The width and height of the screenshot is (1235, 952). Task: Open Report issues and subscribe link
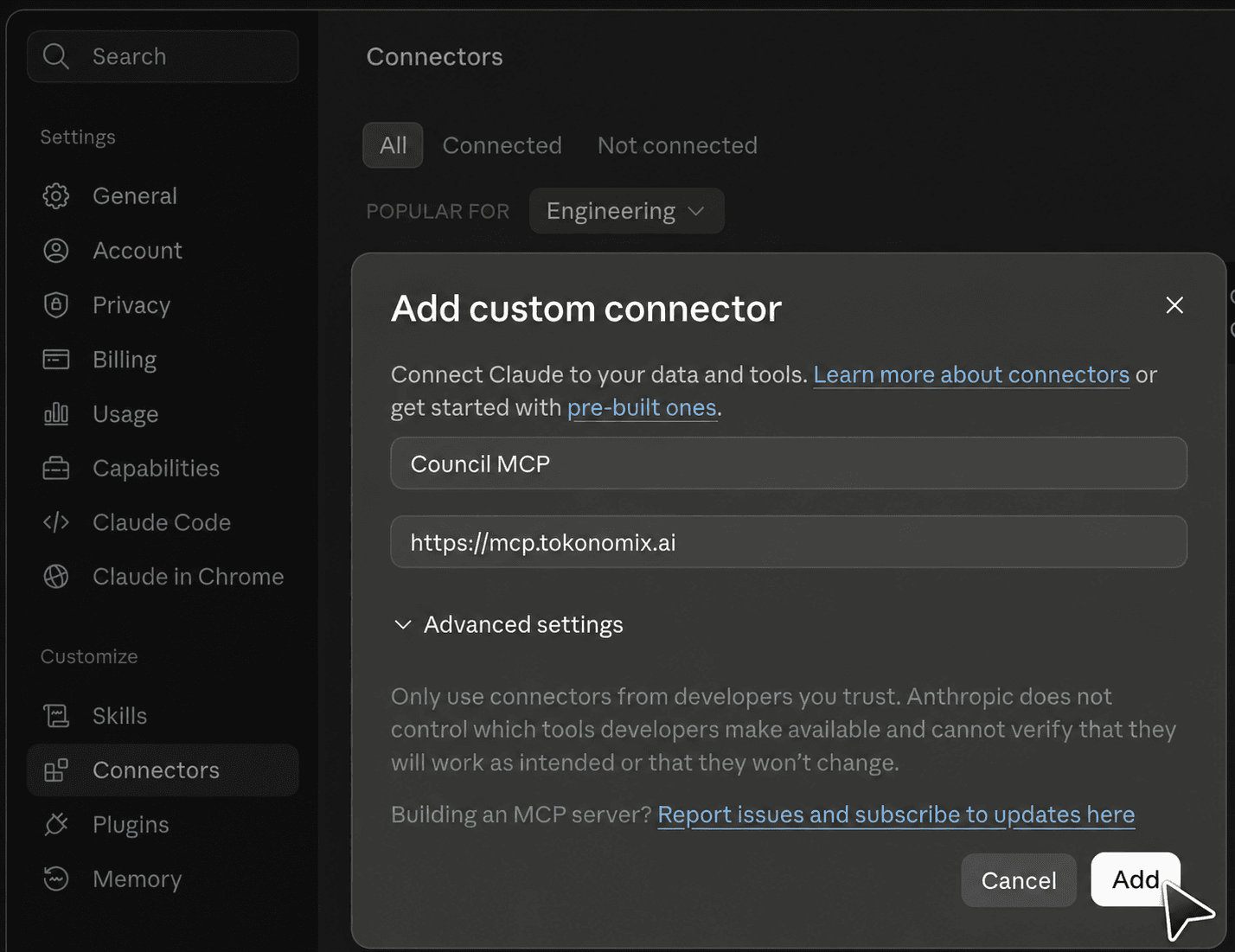click(x=896, y=815)
